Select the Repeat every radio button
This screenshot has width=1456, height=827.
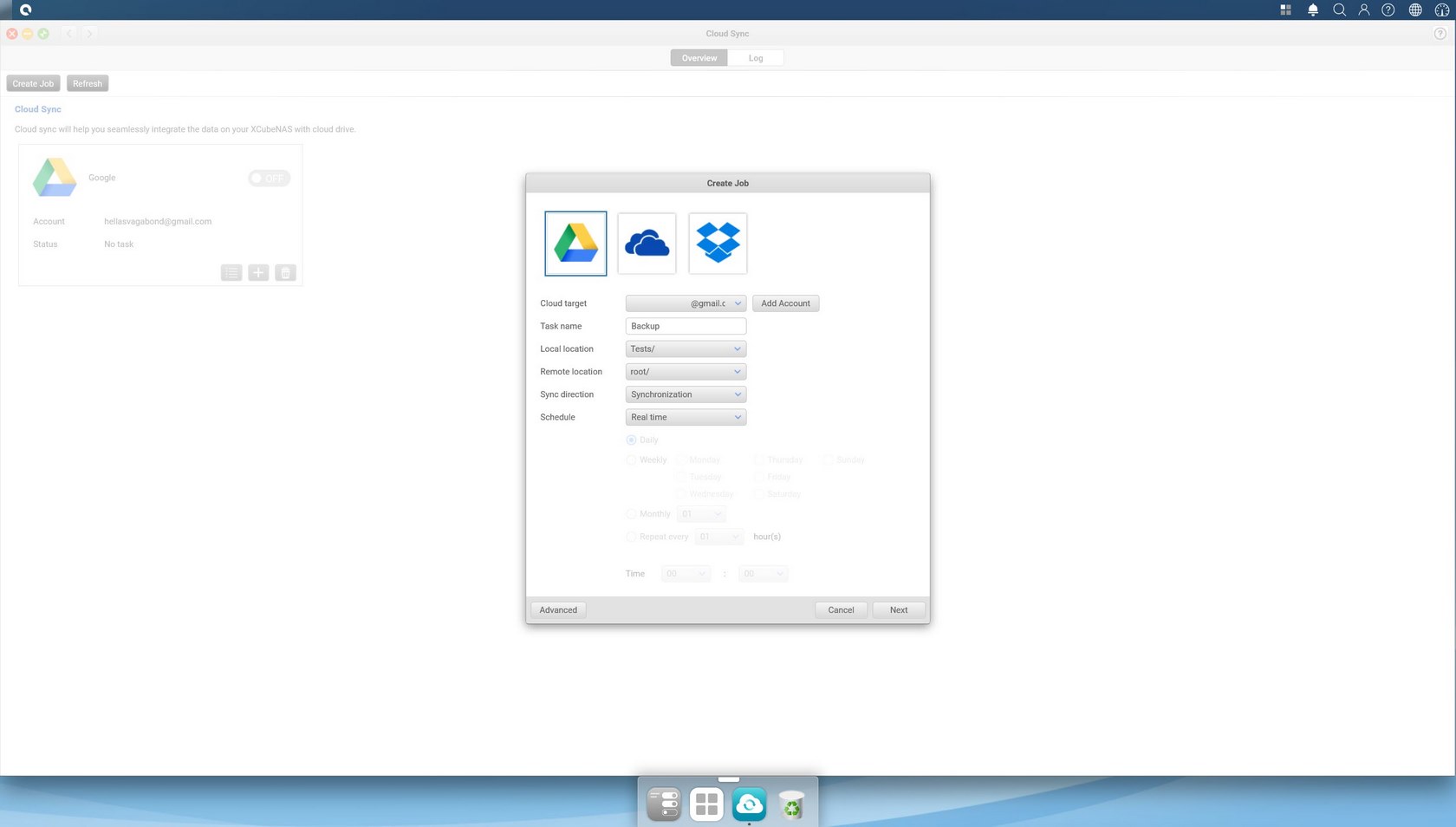[631, 537]
